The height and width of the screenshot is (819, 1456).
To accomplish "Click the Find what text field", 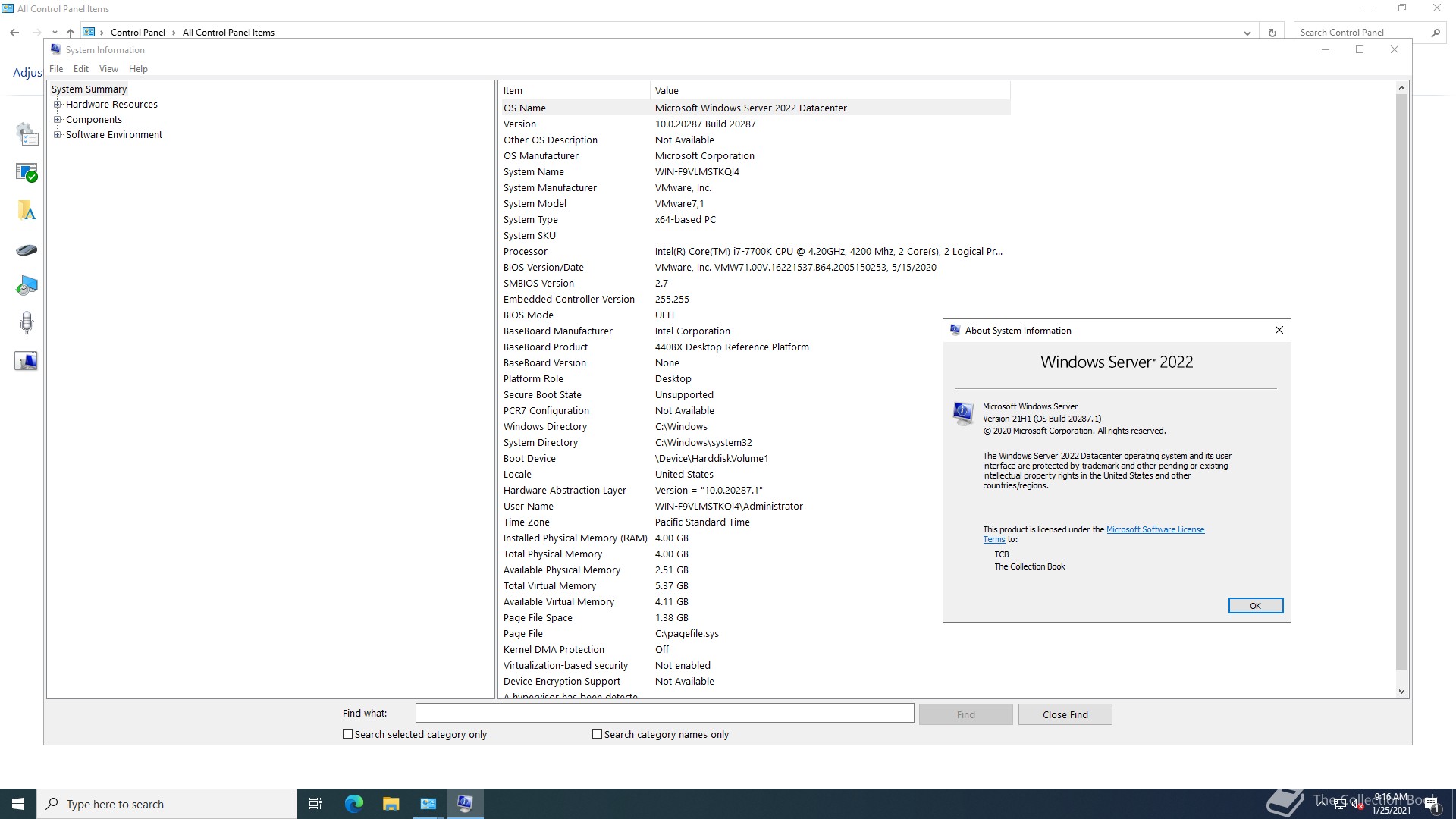I will pyautogui.click(x=664, y=713).
